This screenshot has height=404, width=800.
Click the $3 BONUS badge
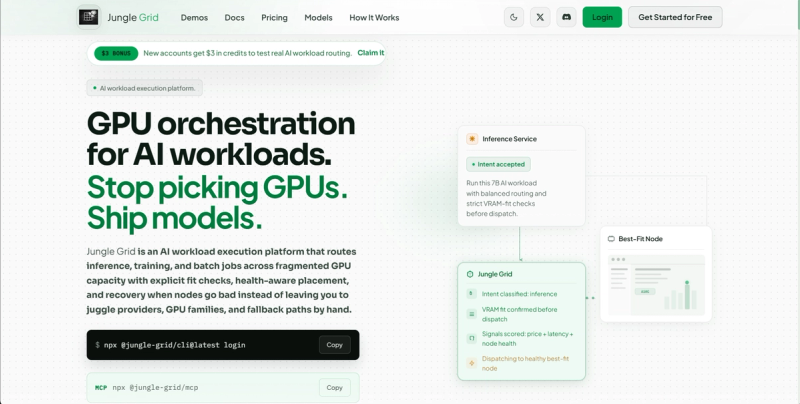(x=116, y=53)
